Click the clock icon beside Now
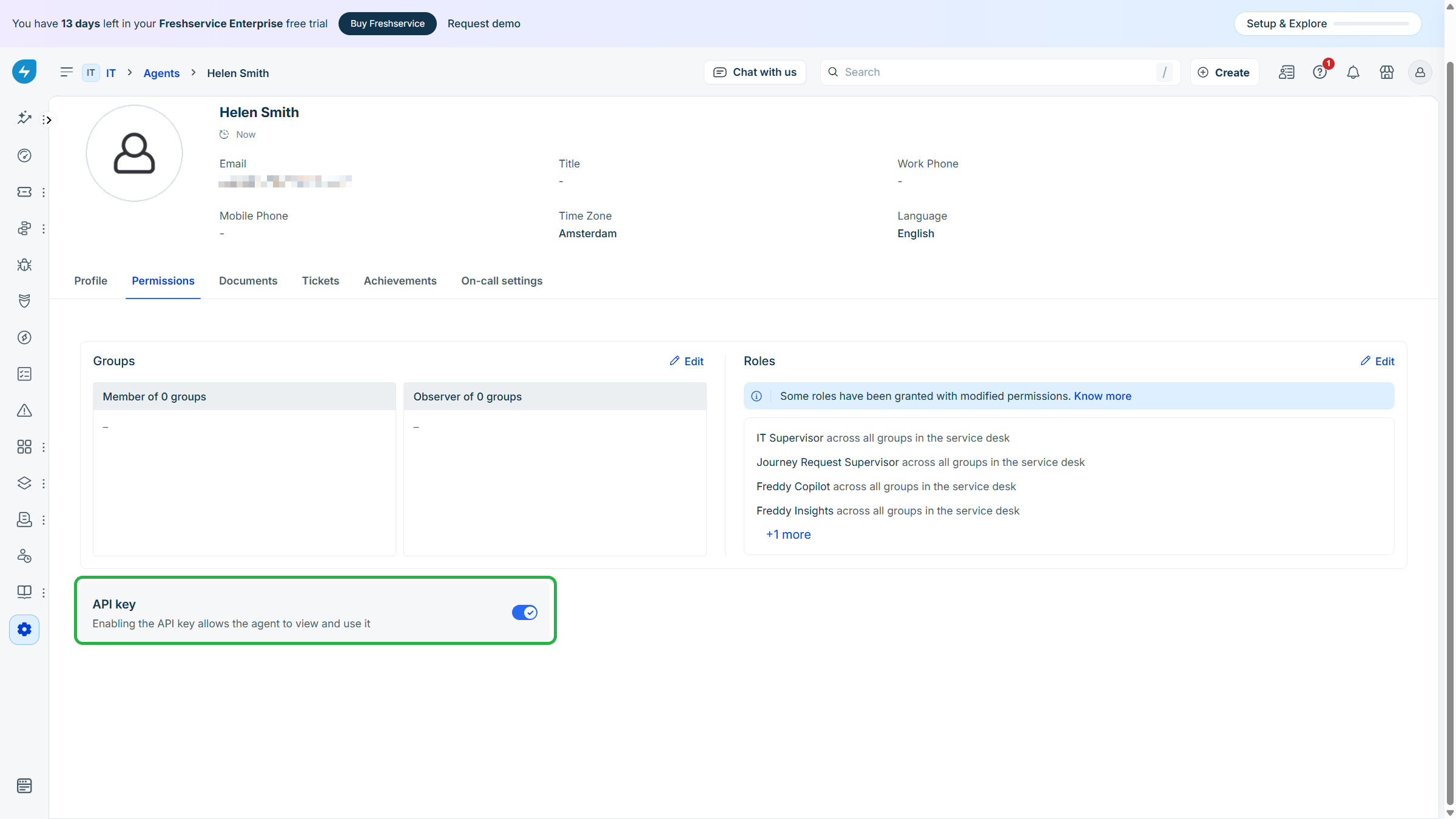Viewport: 1456px width, 819px height. 224,135
